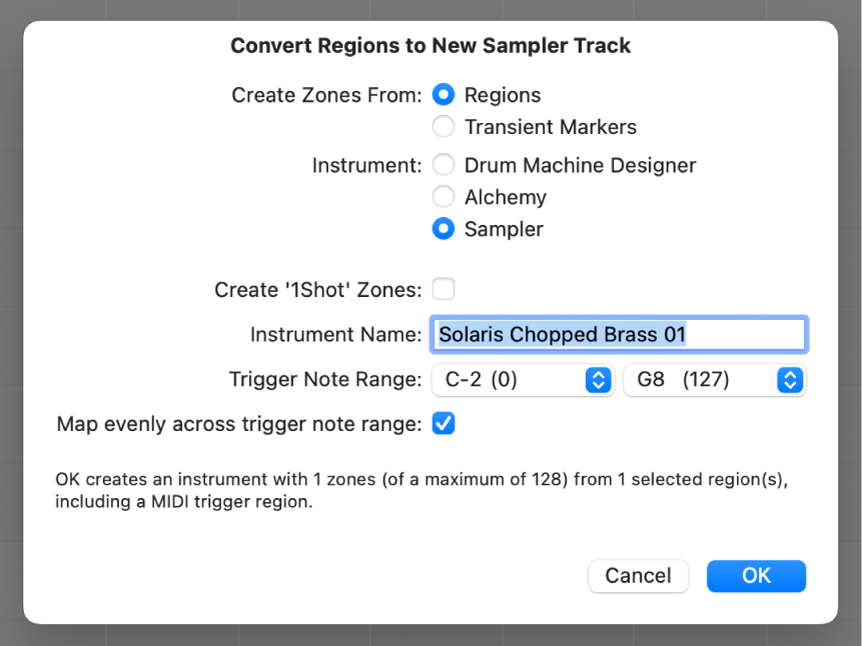The width and height of the screenshot is (862, 646).
Task: Click the empty 1Shot Zones checkbox square
Action: tap(443, 288)
